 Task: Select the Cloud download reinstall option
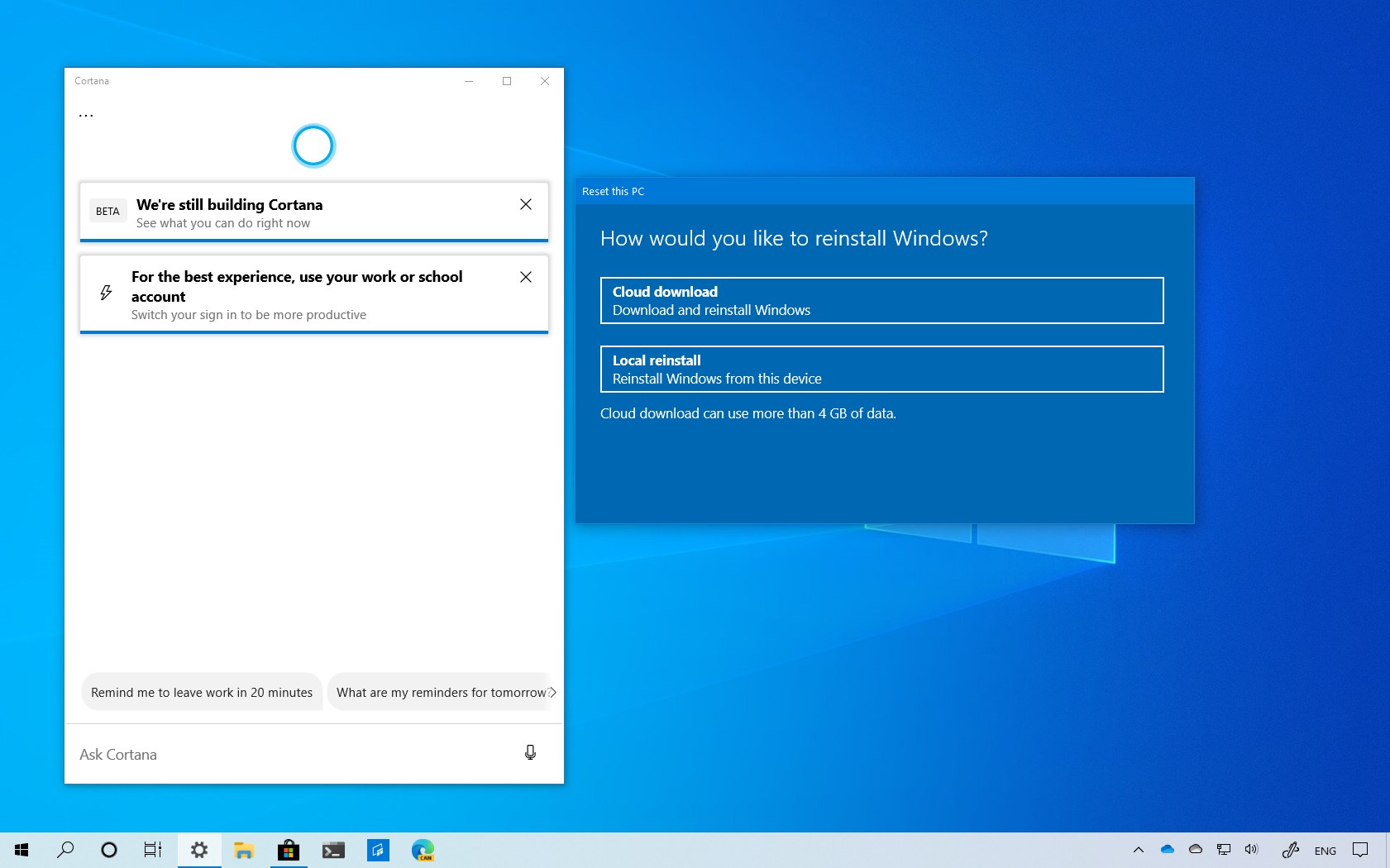point(881,300)
